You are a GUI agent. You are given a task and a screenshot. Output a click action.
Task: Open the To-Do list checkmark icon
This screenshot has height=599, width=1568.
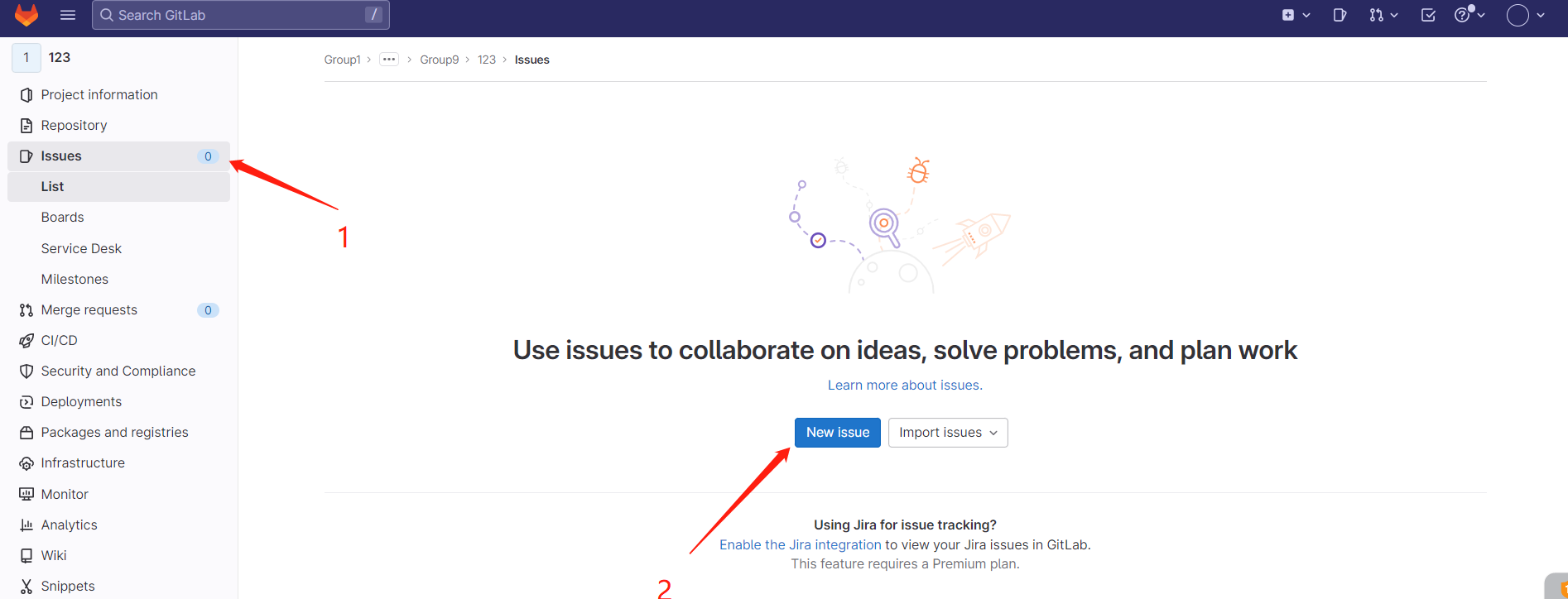[x=1428, y=15]
